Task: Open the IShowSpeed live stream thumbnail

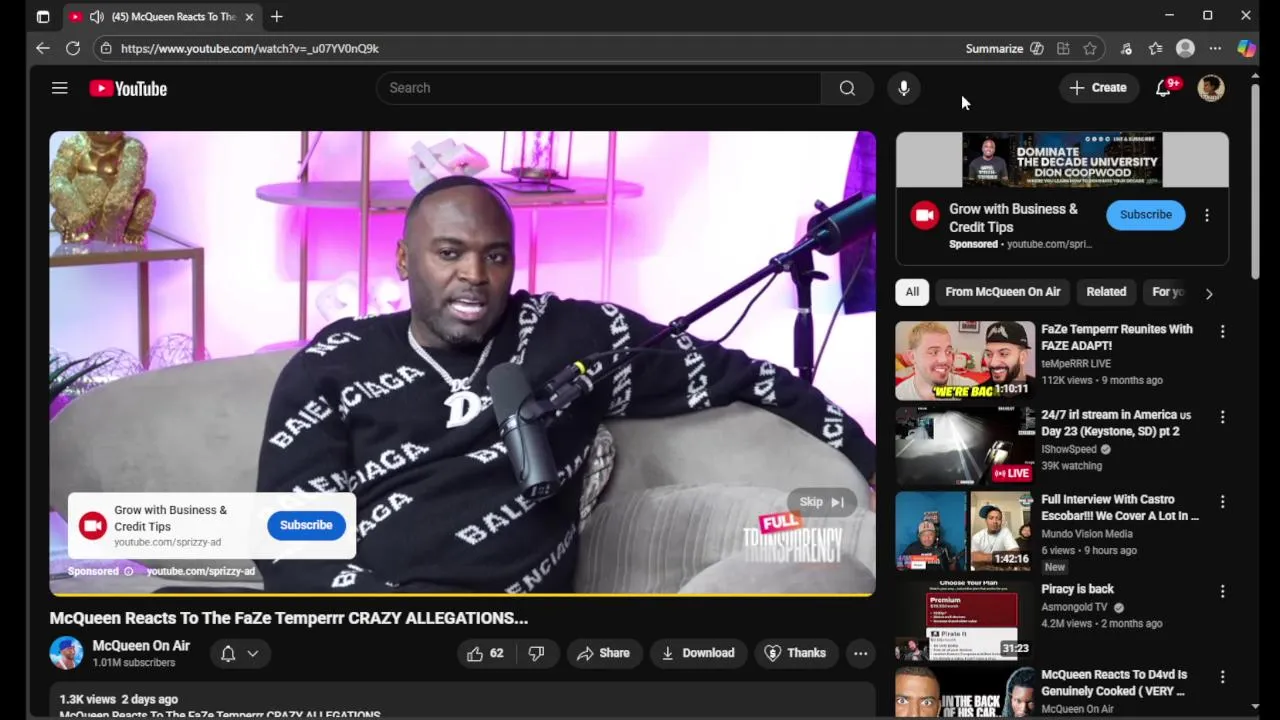Action: (x=965, y=446)
